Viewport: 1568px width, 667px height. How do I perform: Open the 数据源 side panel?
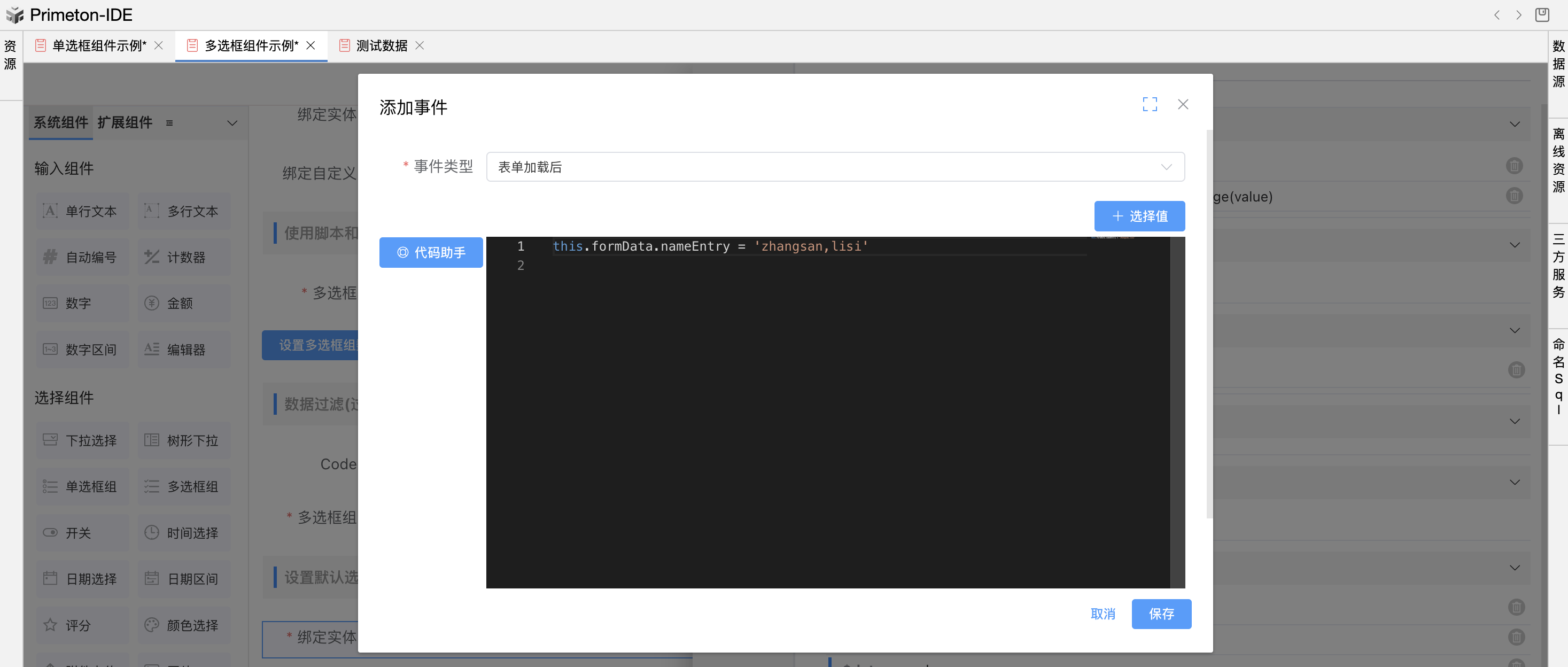point(1558,64)
